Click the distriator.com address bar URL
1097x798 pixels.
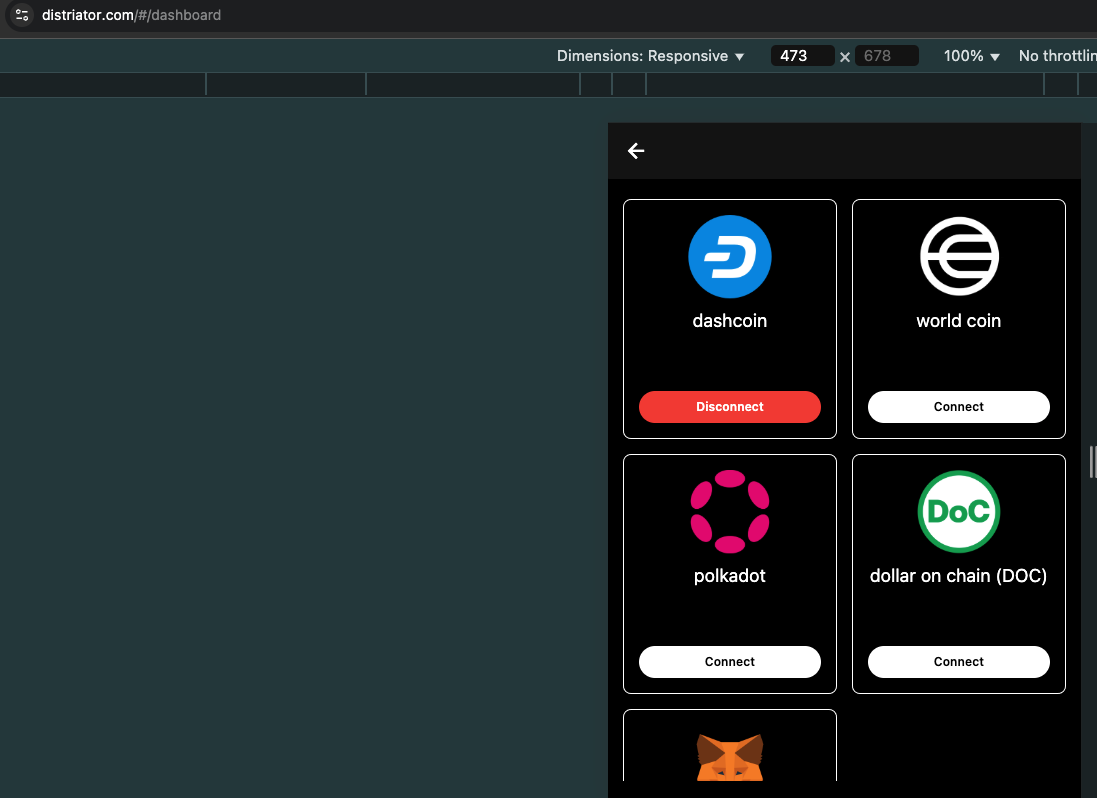click(132, 15)
